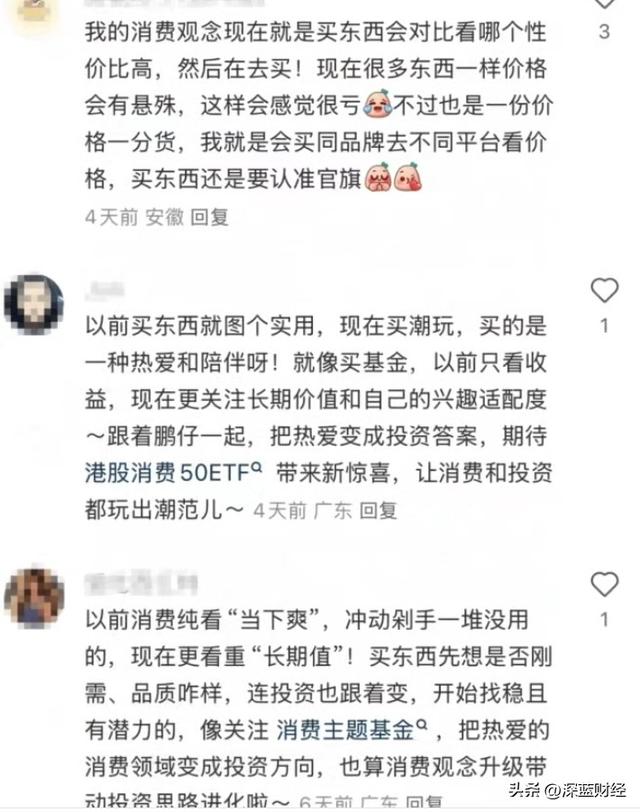Screen dimensions: 640x812
Task: Tap the 头条@深蓝财经 watermark
Action: click(568, 791)
